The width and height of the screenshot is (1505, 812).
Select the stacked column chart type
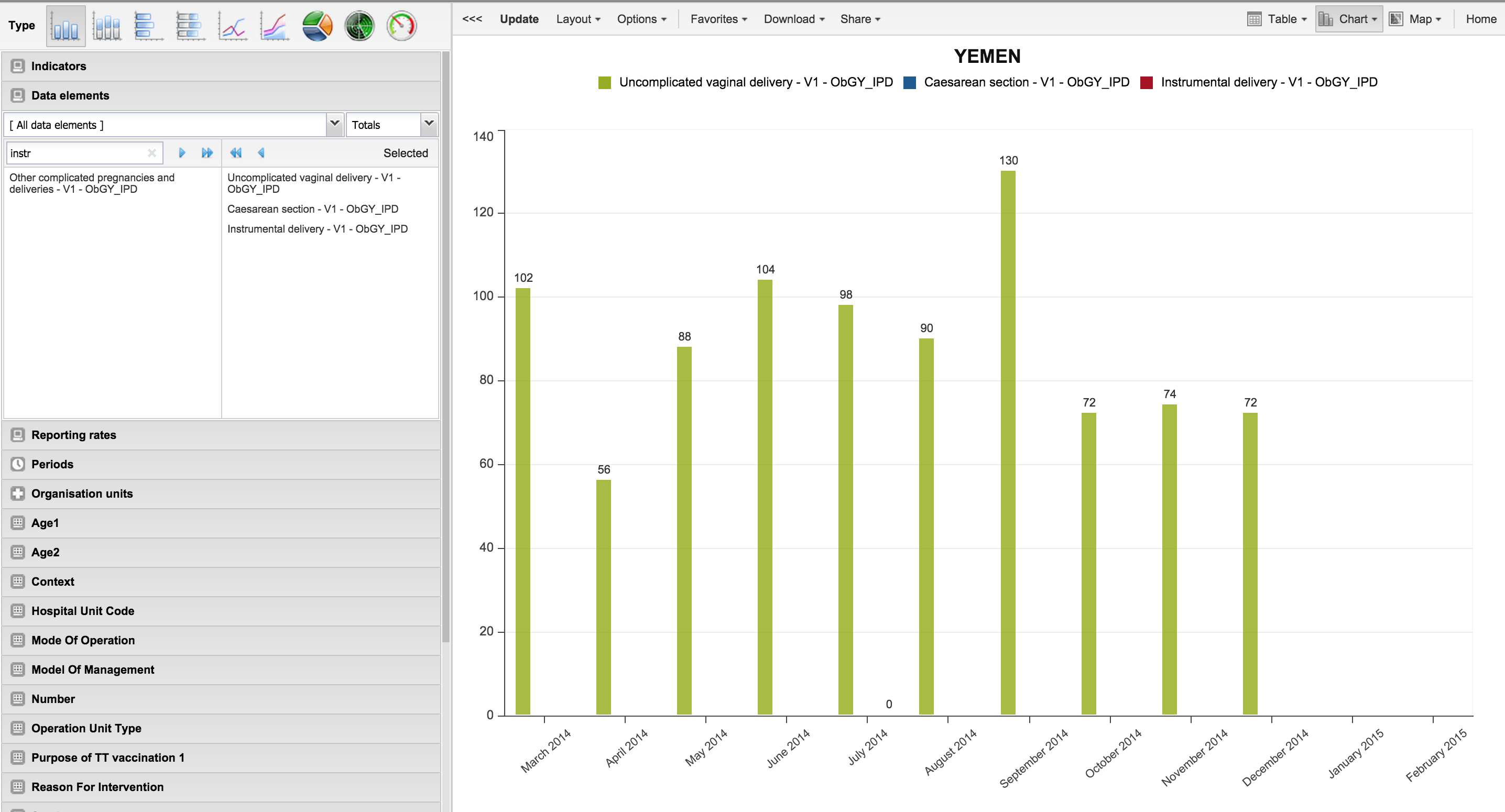pyautogui.click(x=107, y=26)
